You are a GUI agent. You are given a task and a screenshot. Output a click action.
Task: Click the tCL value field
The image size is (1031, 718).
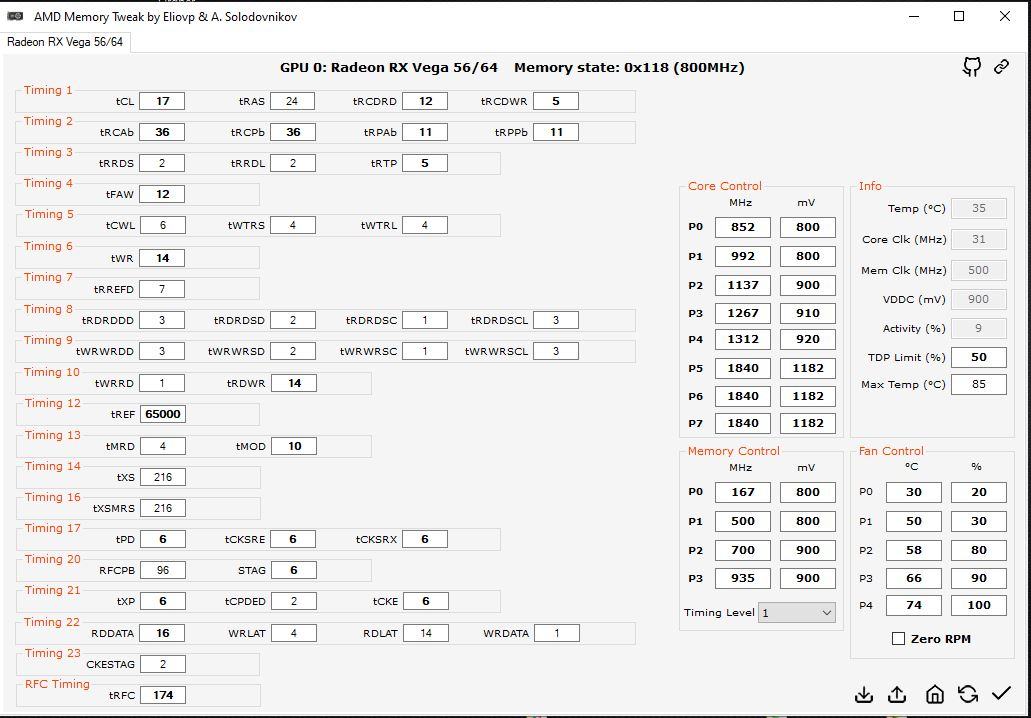(162, 101)
